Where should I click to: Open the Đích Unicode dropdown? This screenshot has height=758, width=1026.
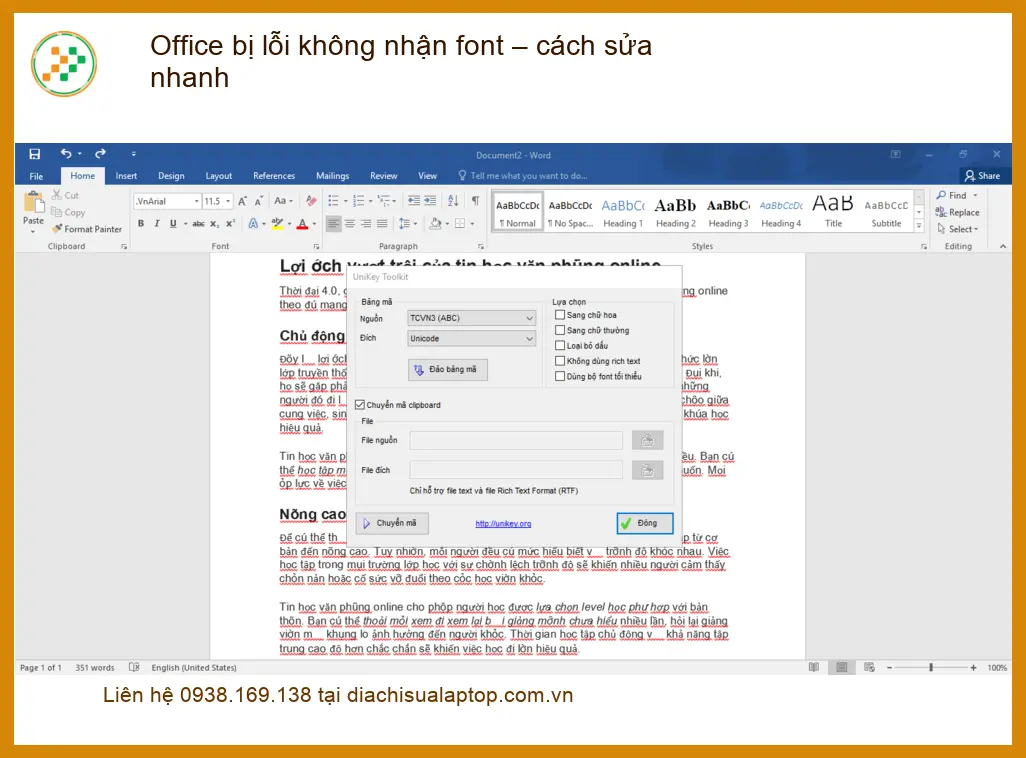tap(471, 338)
